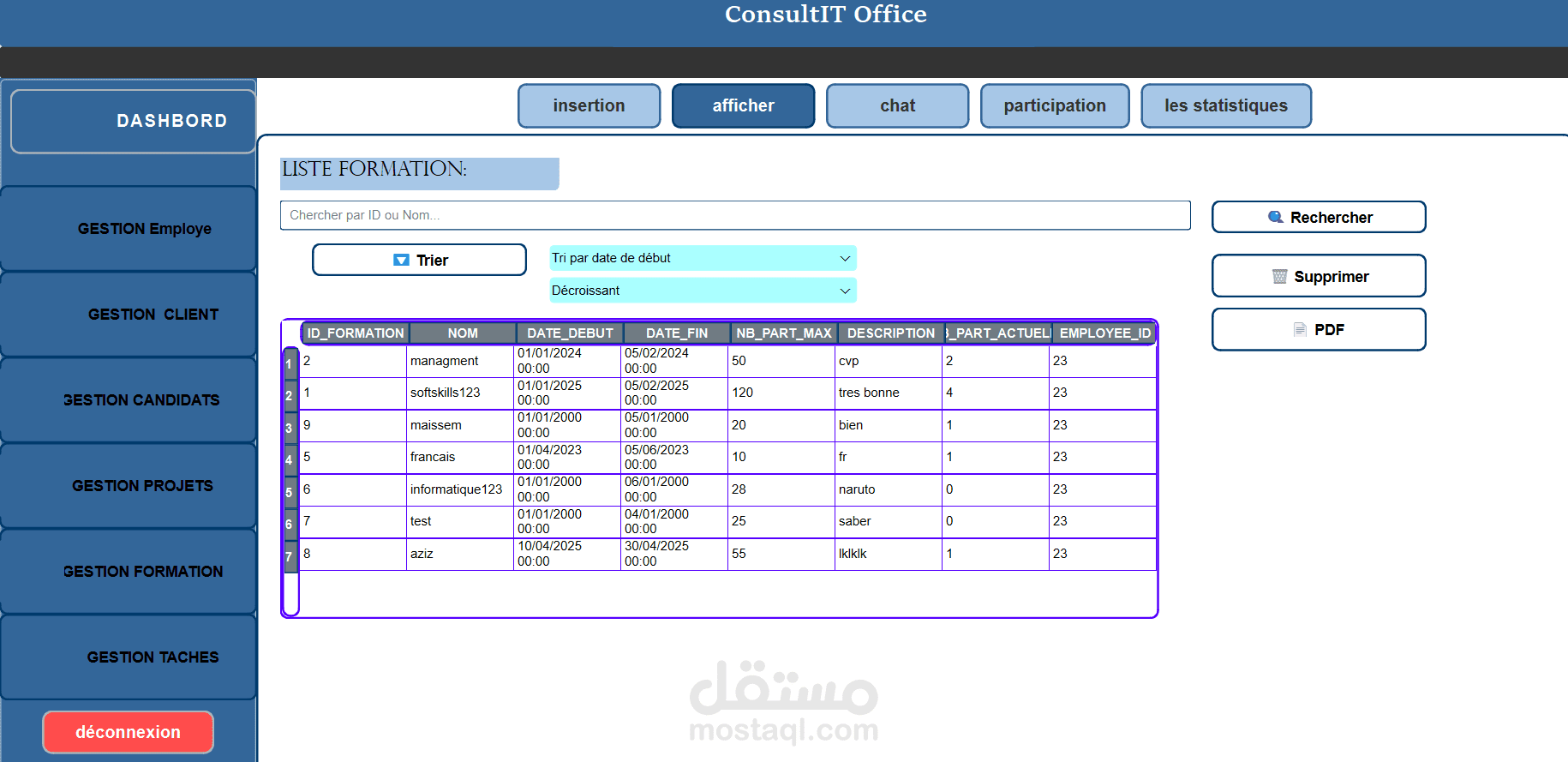This screenshot has height=762, width=1568.
Task: Go to GESTION TACHES
Action: tap(129, 657)
